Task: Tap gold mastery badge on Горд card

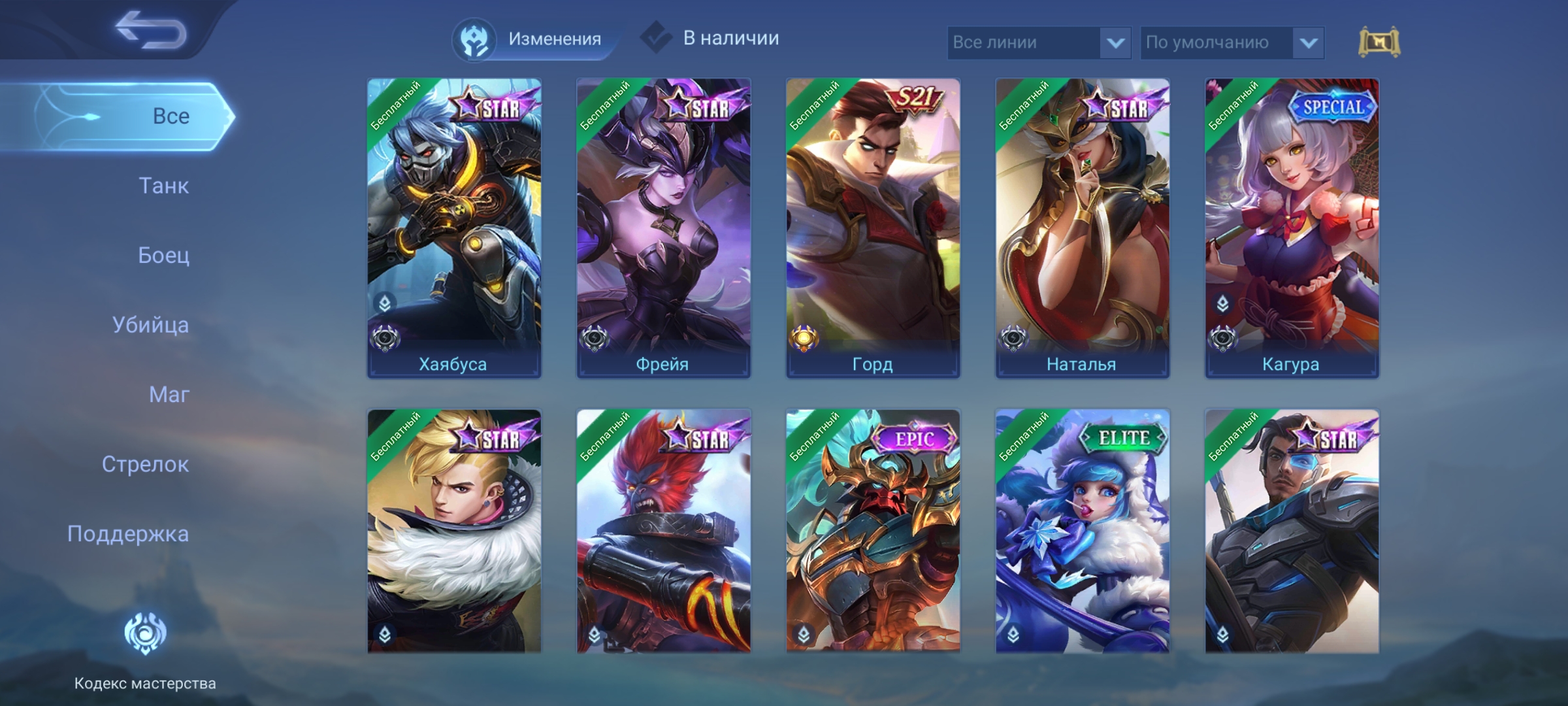Action: pyautogui.click(x=804, y=339)
